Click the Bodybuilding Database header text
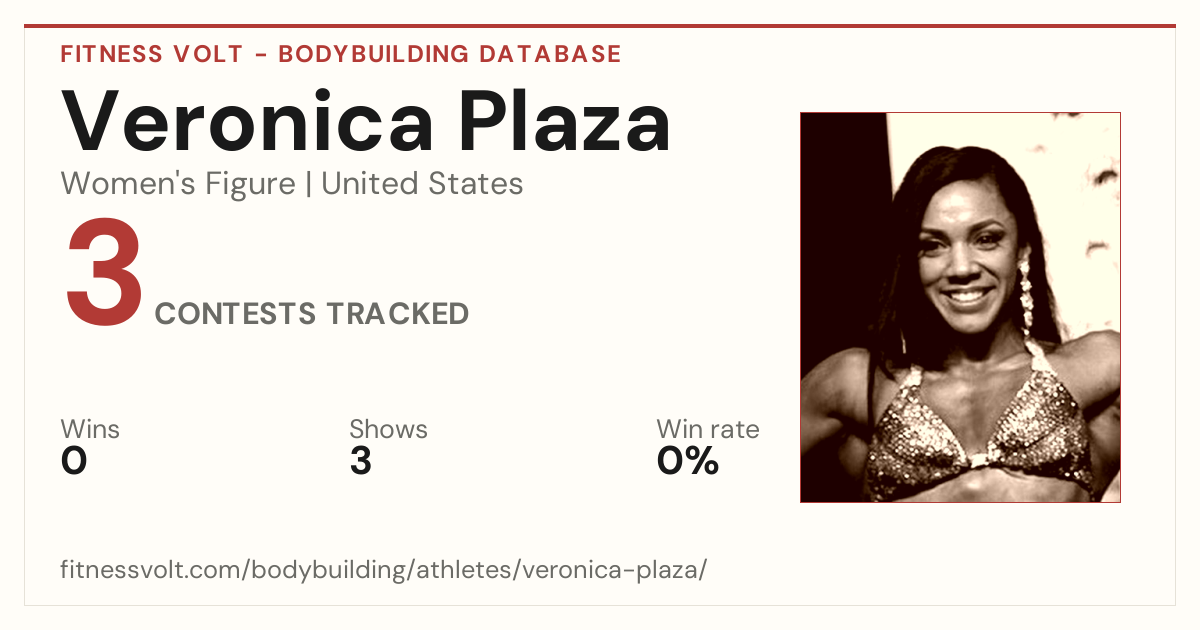Image resolution: width=1200 pixels, height=630 pixels. [x=450, y=54]
